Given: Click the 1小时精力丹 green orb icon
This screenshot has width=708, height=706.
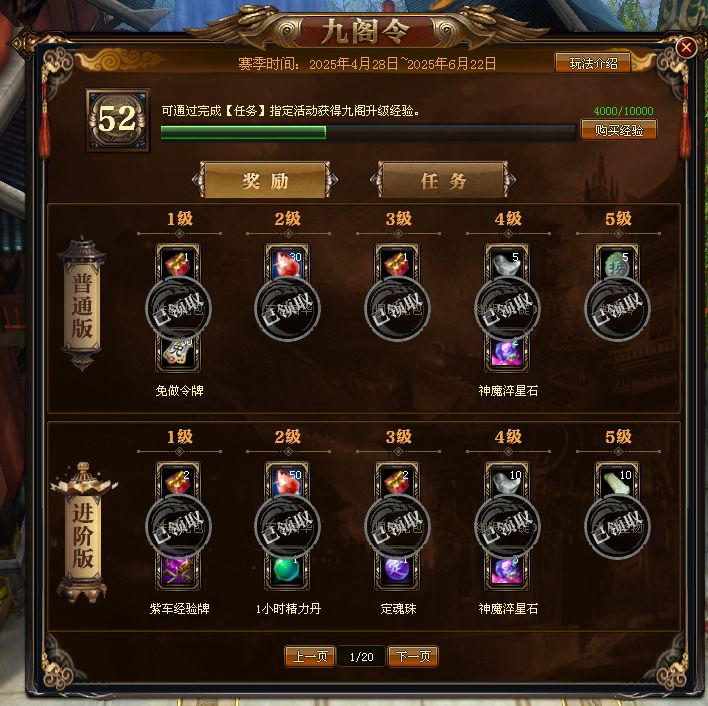Looking at the screenshot, I should click(288, 571).
